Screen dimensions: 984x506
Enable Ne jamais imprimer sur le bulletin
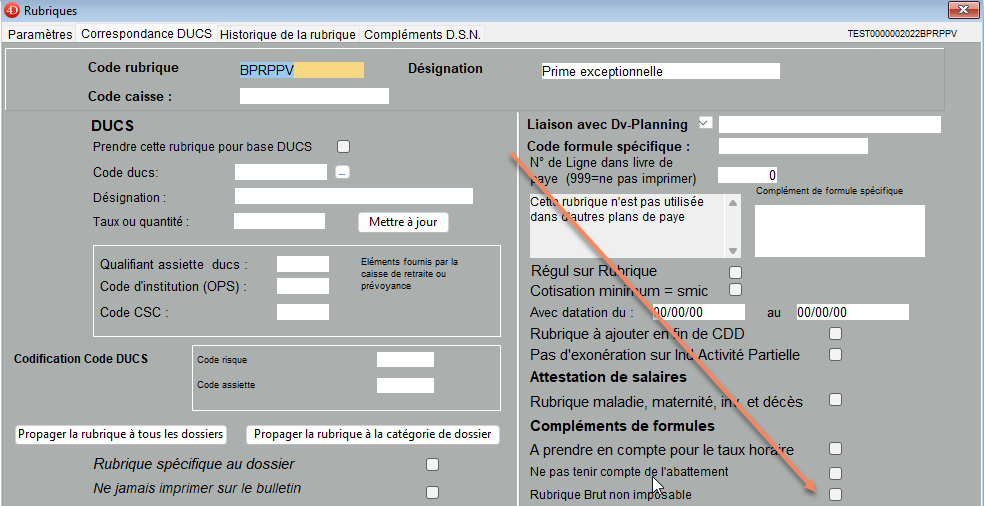(432, 492)
